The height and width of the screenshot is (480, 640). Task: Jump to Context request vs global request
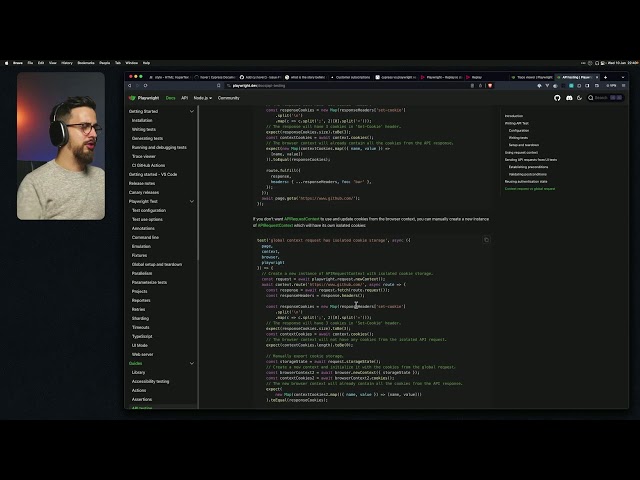point(530,189)
